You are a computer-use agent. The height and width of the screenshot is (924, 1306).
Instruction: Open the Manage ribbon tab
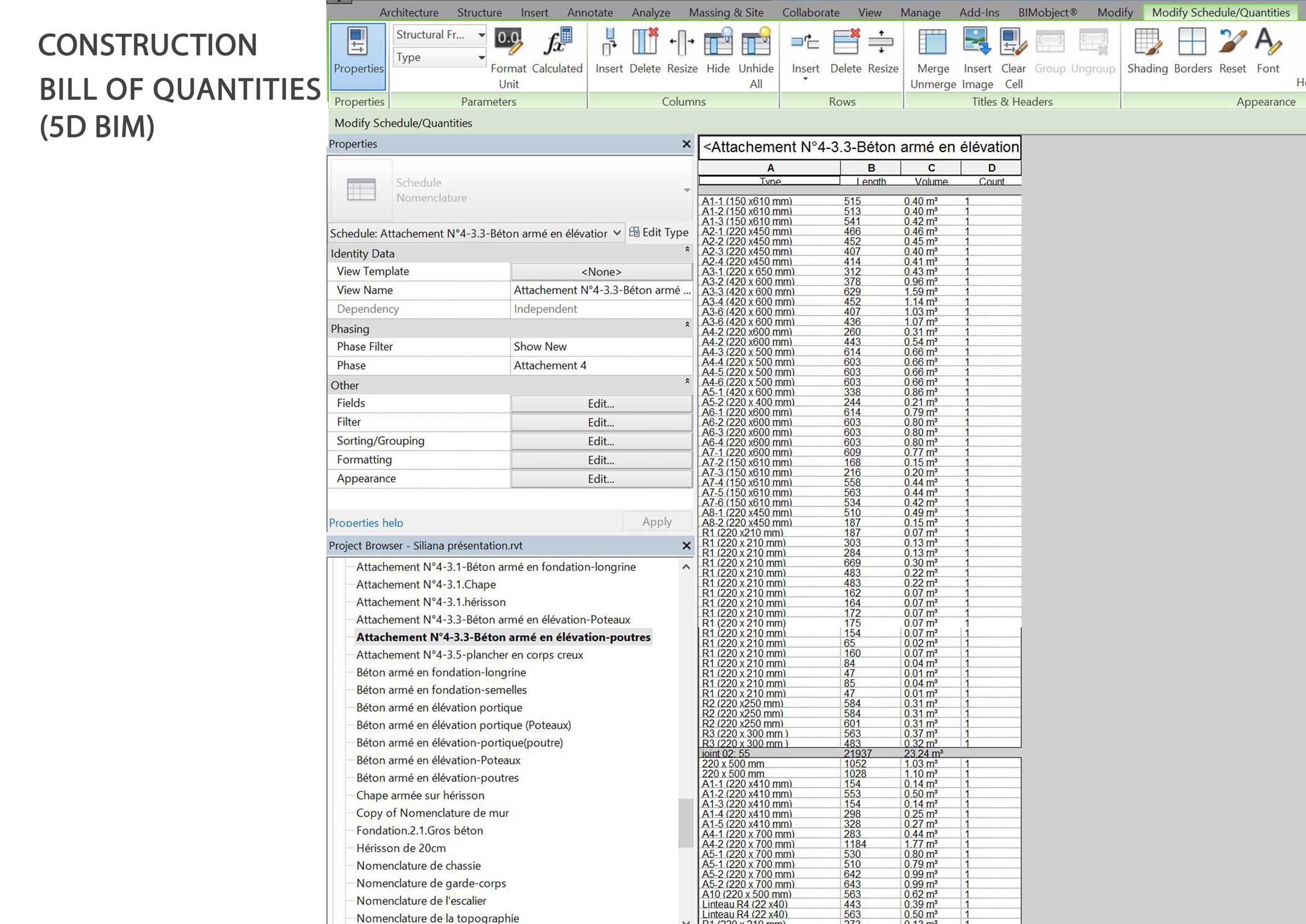920,12
